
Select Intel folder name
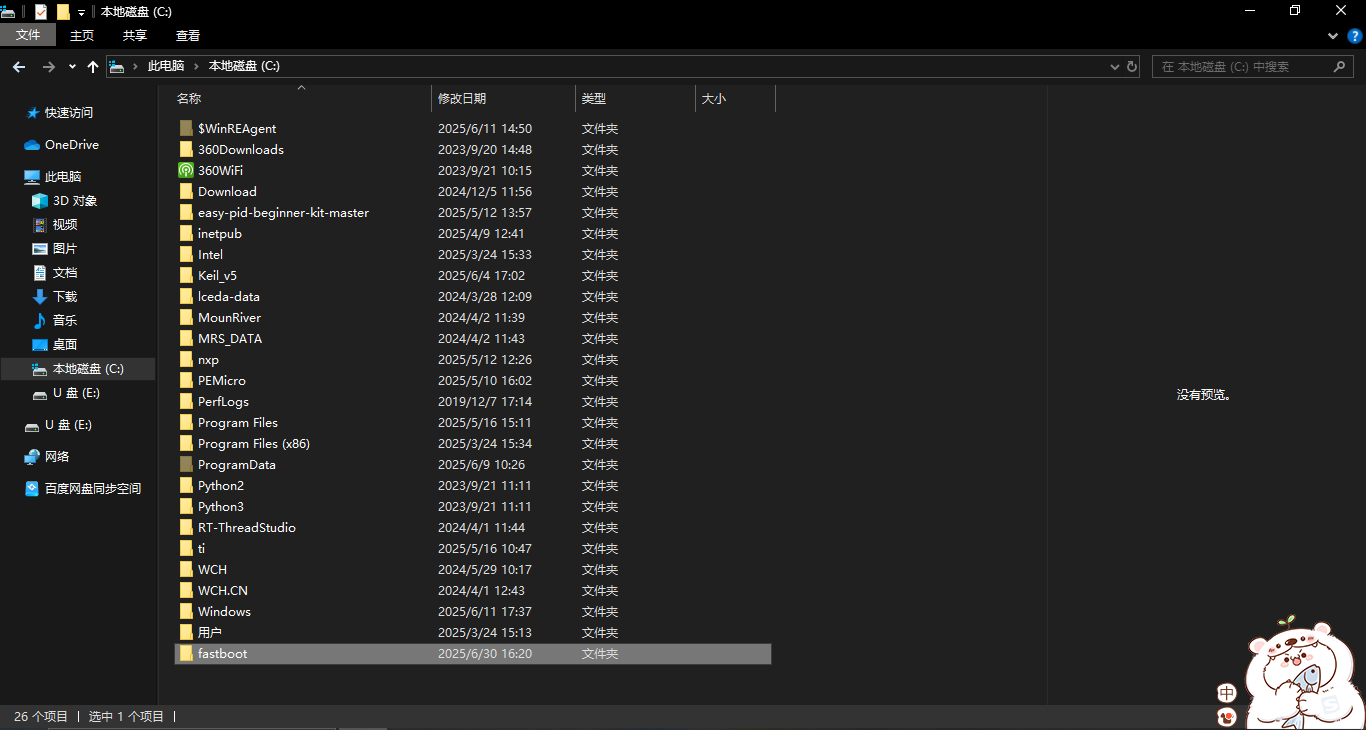(210, 255)
